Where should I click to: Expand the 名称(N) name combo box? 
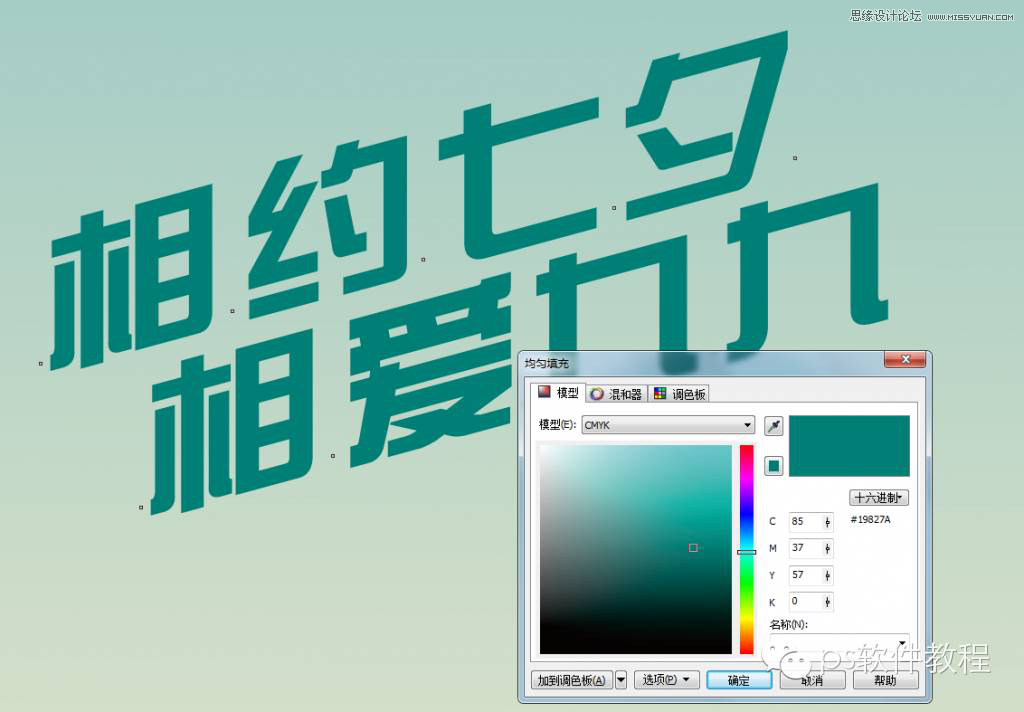point(901,643)
